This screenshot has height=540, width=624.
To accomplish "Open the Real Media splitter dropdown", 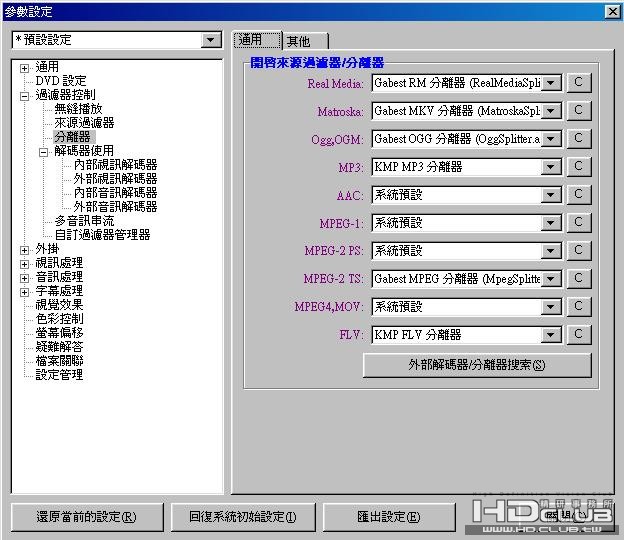I will click(x=551, y=83).
